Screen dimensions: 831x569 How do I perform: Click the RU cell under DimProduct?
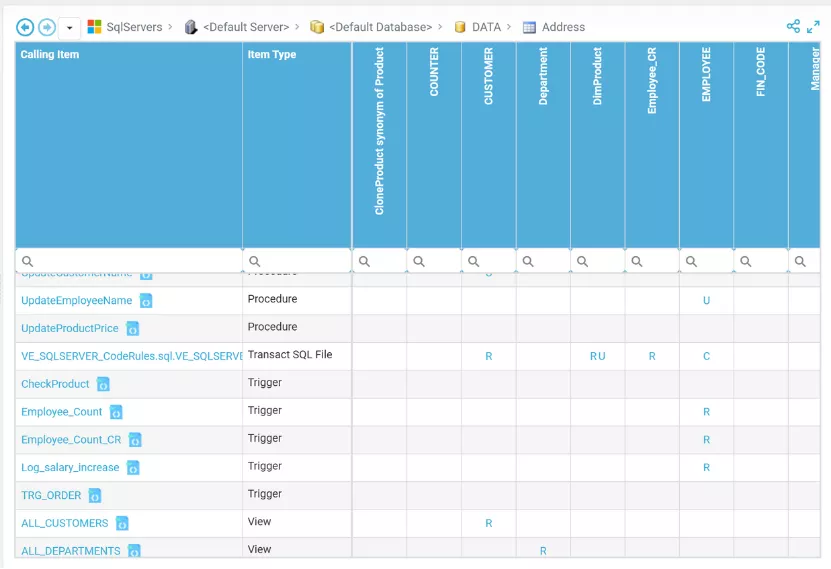(x=597, y=357)
